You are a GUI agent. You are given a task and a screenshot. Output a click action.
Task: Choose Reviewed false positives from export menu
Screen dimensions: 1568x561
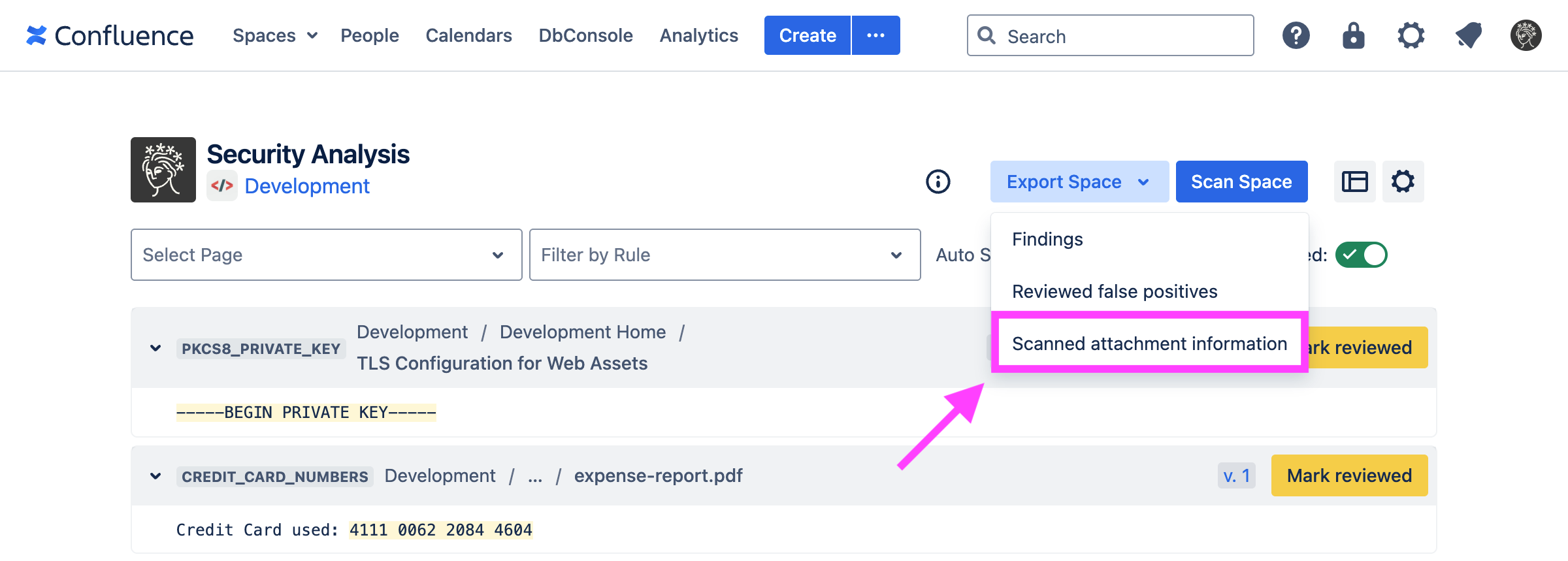pos(1115,291)
